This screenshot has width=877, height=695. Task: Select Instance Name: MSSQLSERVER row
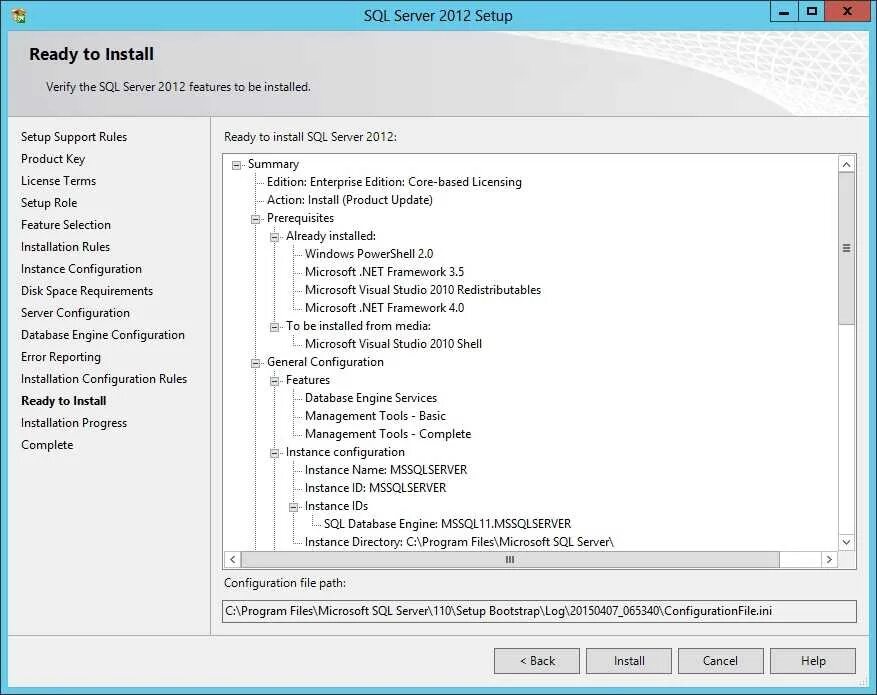[x=386, y=470]
